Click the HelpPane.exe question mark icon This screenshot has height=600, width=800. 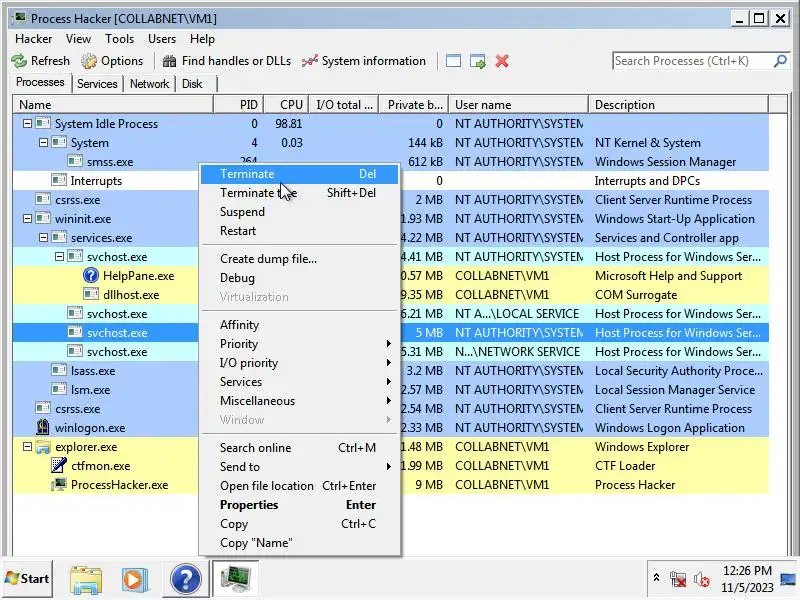tap(90, 276)
